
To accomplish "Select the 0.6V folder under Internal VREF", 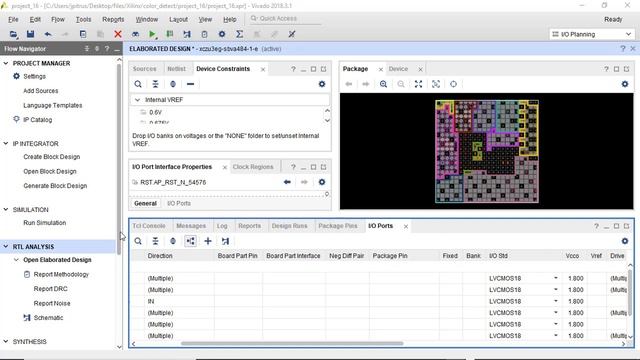I will click(x=155, y=112).
